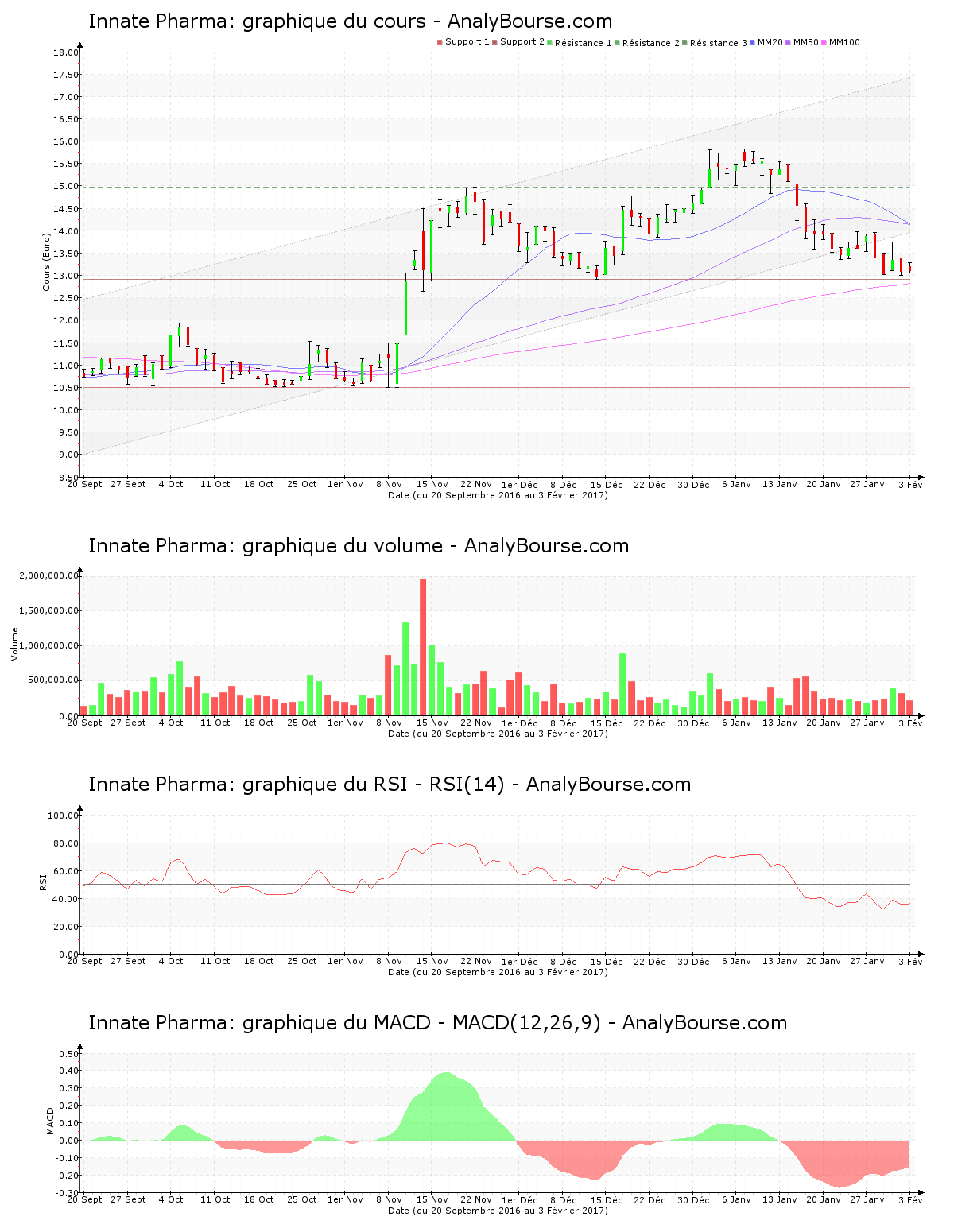Click '6 Janv' date on price chart axis
Screen dimensions: 954x1232
(x=736, y=484)
